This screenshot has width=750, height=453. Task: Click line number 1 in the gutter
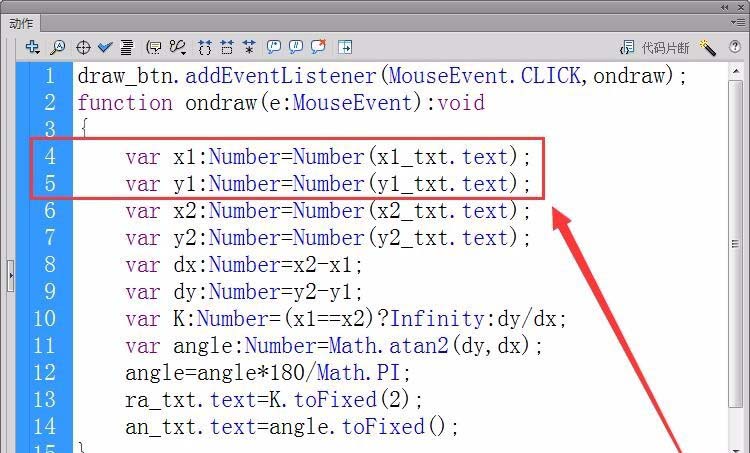[x=50, y=76]
